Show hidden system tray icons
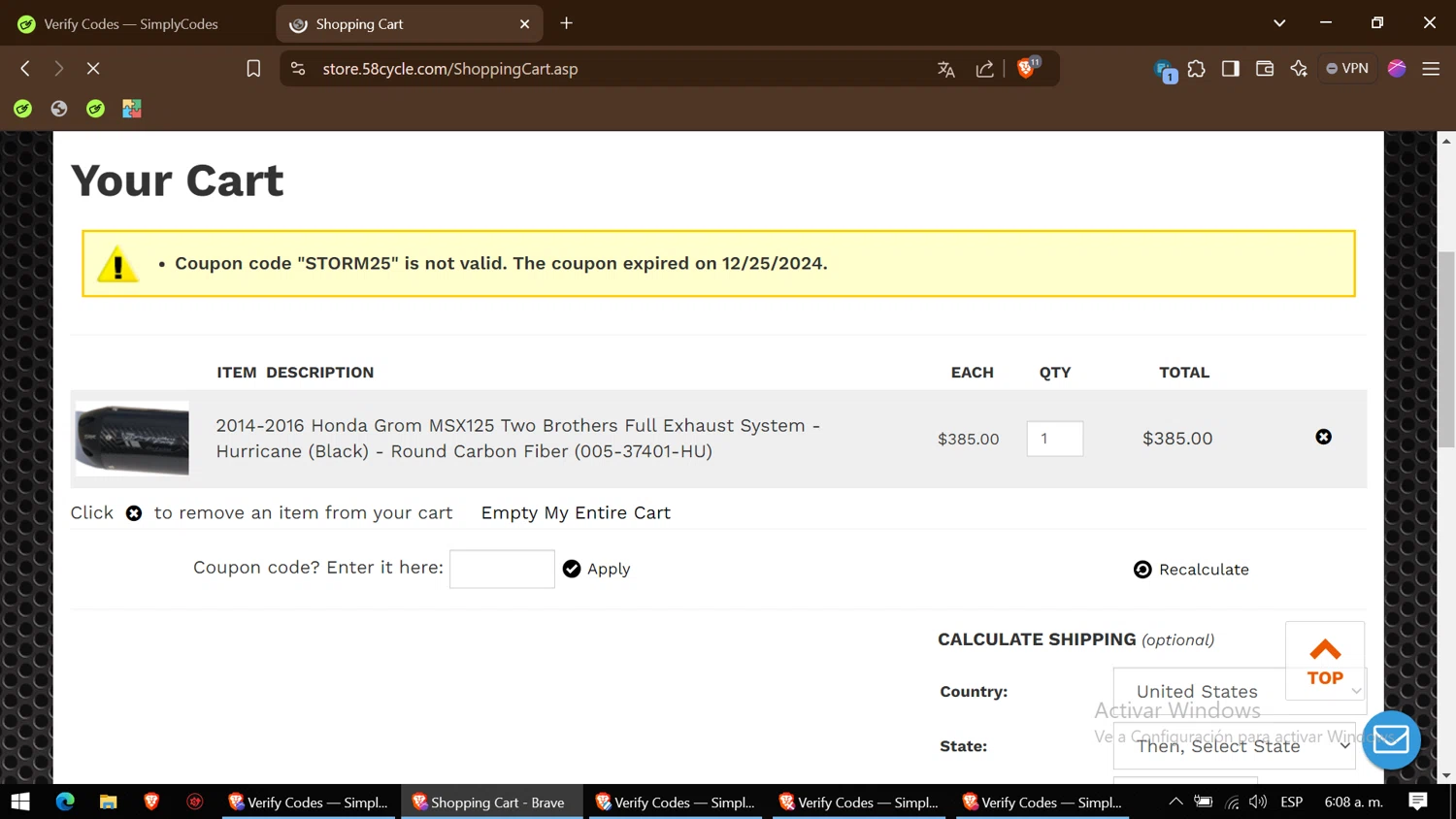 tap(1175, 802)
